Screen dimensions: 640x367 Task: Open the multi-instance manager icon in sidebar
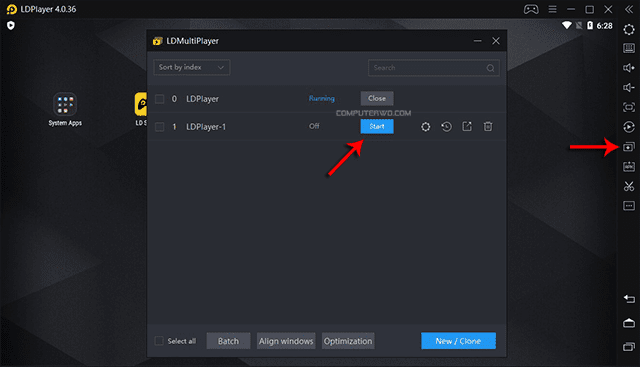pos(629,147)
